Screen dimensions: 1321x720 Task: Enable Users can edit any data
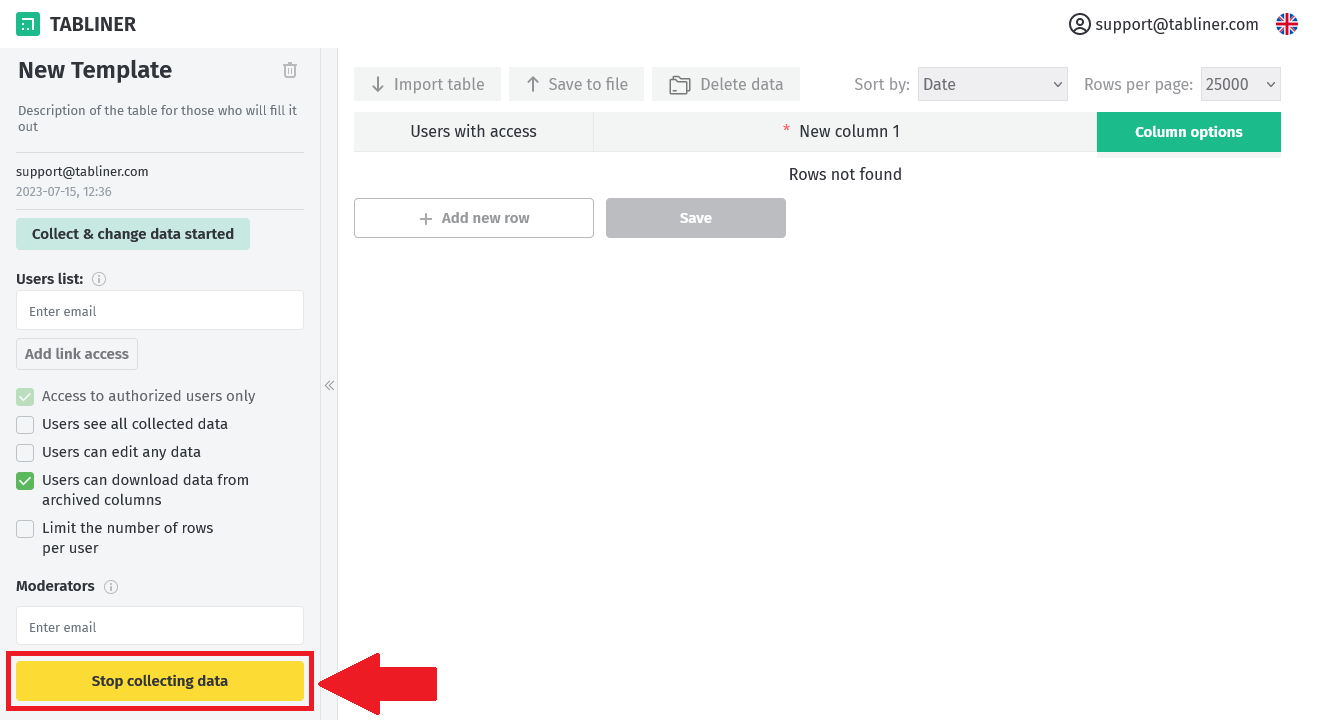click(25, 453)
